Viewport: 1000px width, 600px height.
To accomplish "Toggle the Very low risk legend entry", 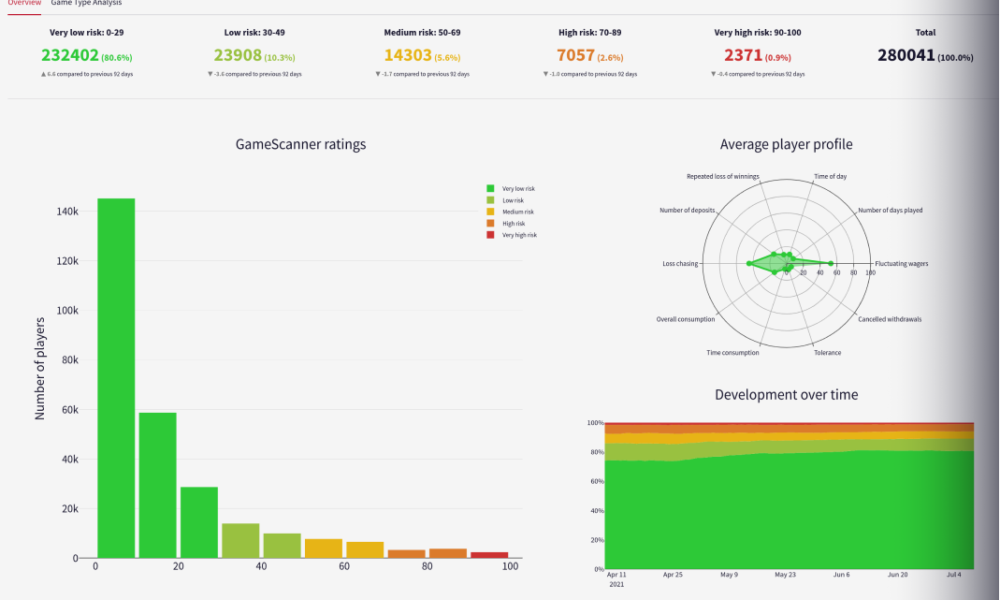I will point(518,188).
